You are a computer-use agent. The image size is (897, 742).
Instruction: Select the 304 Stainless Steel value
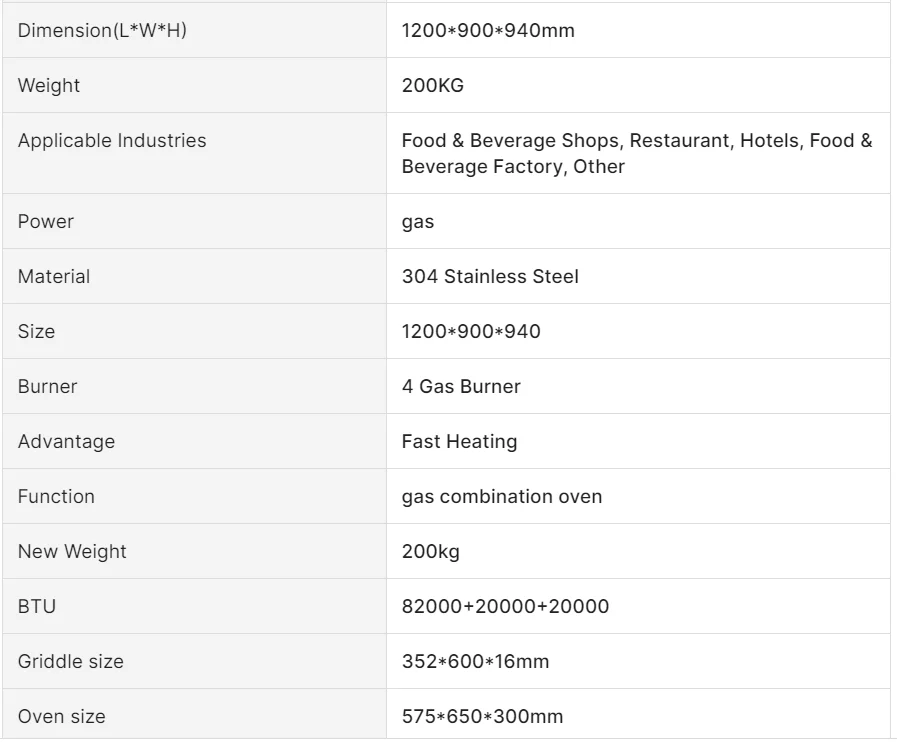pyautogui.click(x=490, y=276)
